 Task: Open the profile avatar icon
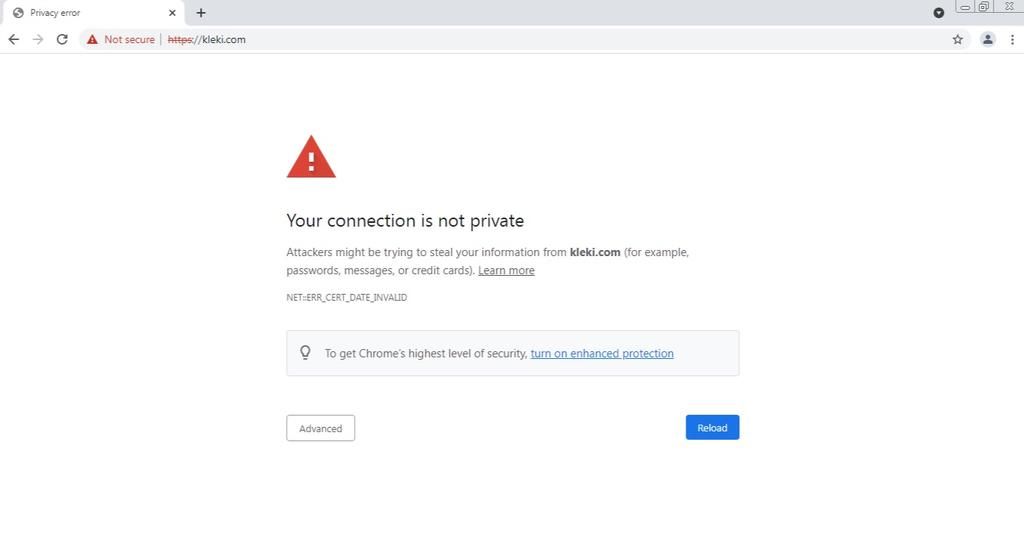pyautogui.click(x=988, y=39)
